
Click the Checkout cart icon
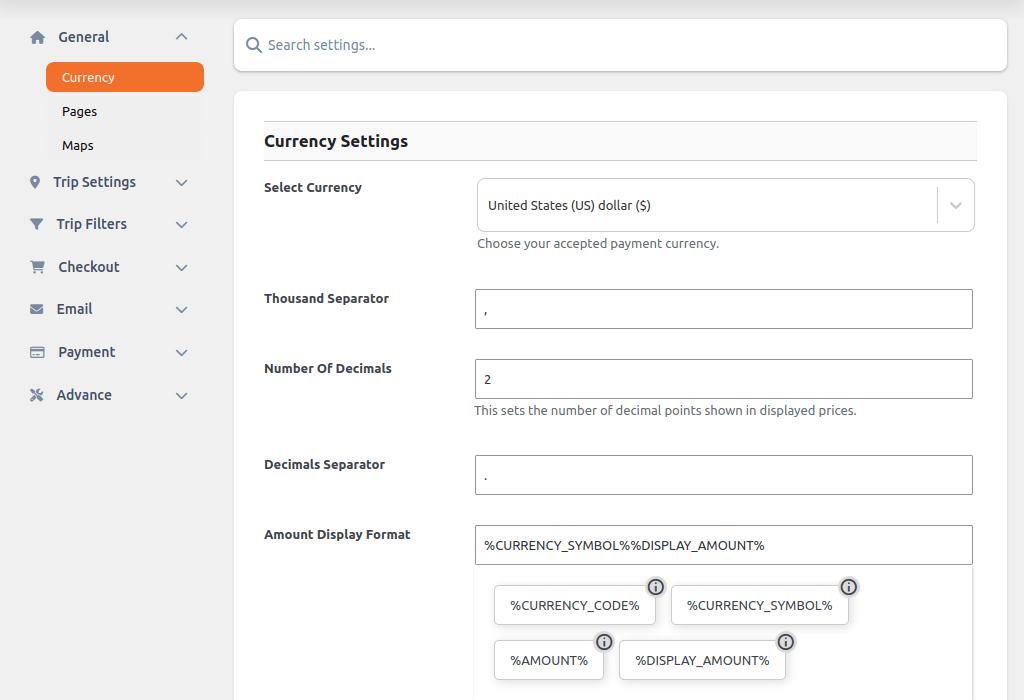[37, 267]
